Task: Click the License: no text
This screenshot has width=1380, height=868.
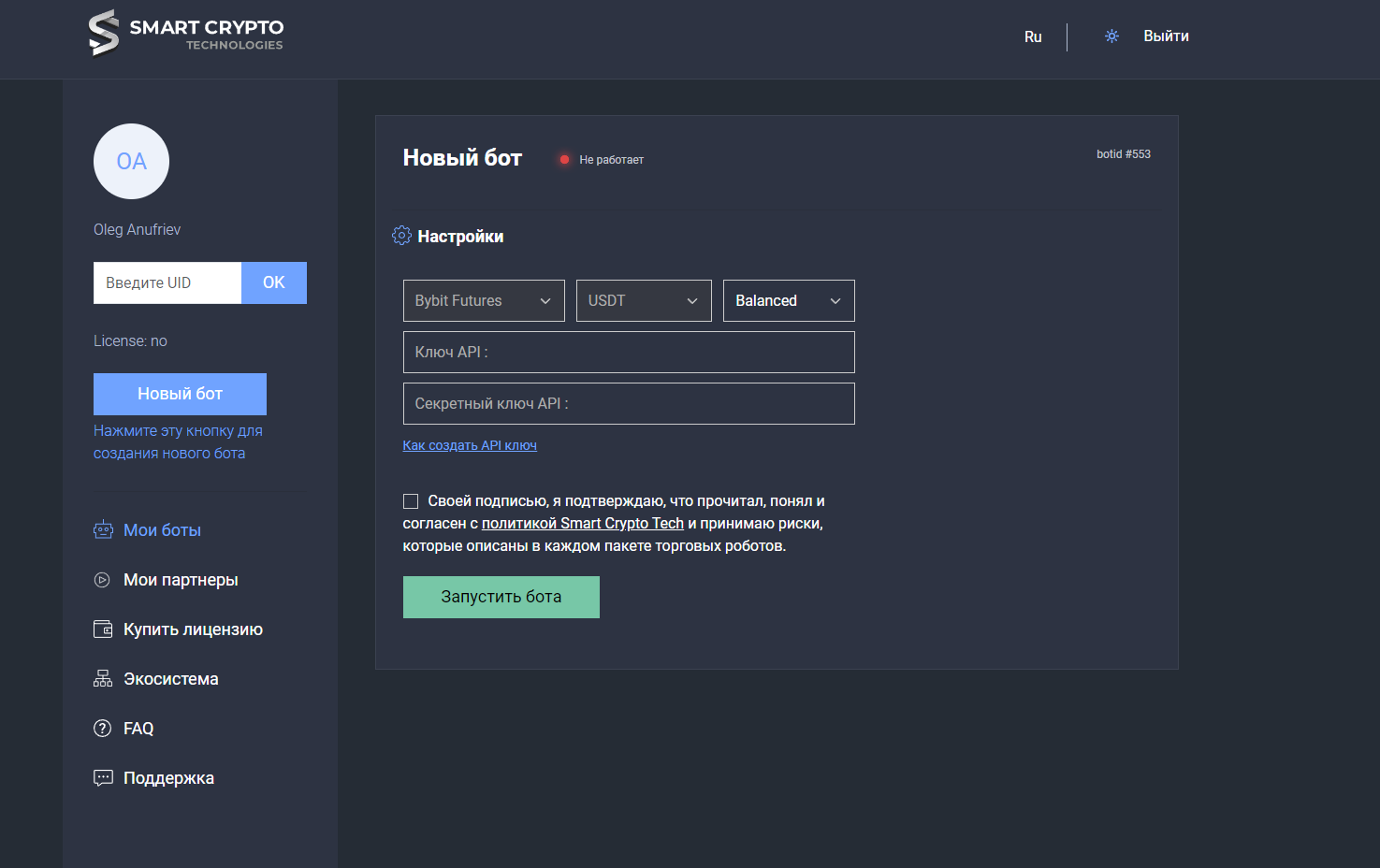Action: click(130, 341)
